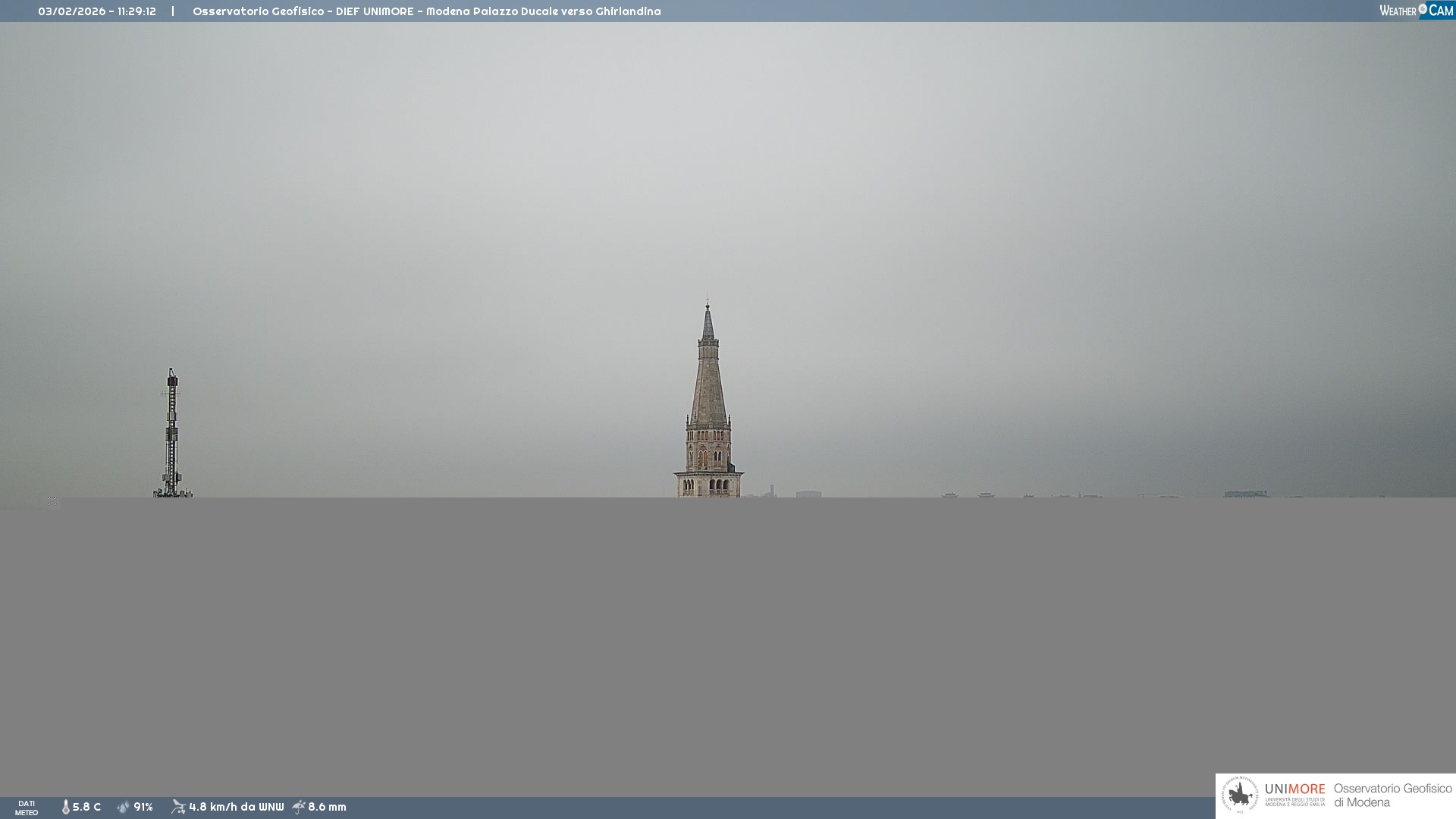The height and width of the screenshot is (819, 1456).
Task: Click the WeatherCam logo
Action: (1416, 11)
